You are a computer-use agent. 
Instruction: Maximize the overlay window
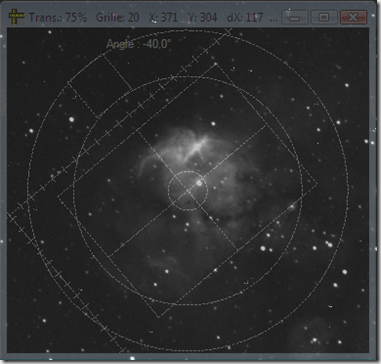point(324,17)
